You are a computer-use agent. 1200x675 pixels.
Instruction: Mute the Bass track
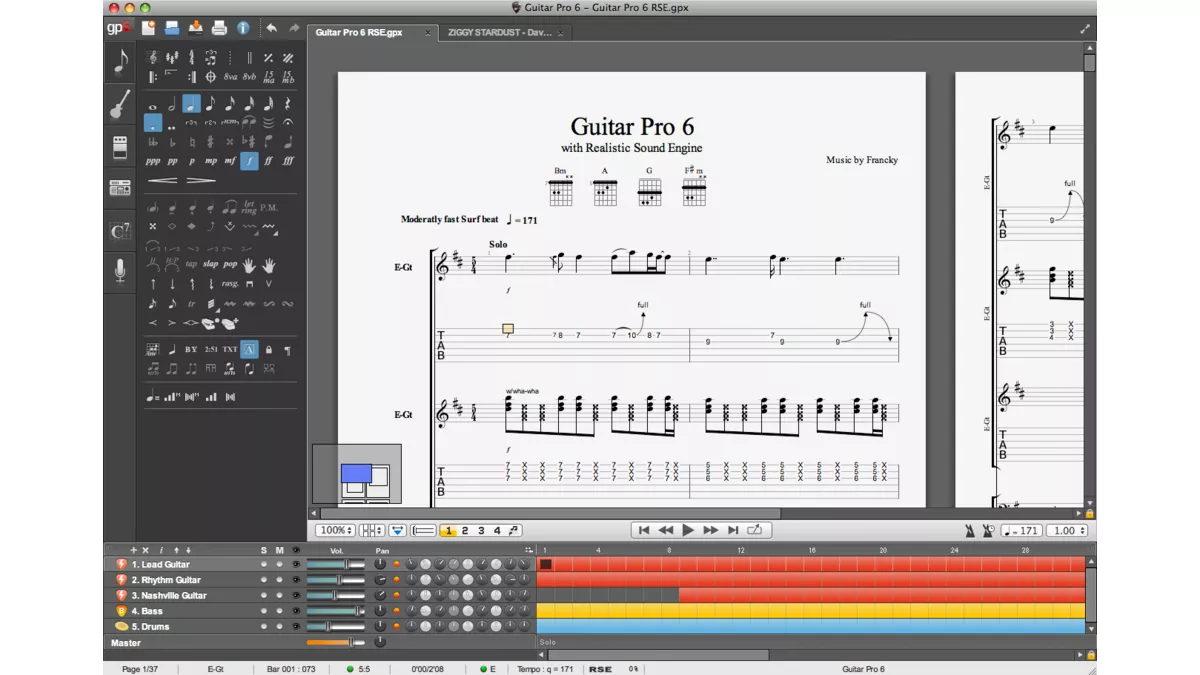point(279,611)
